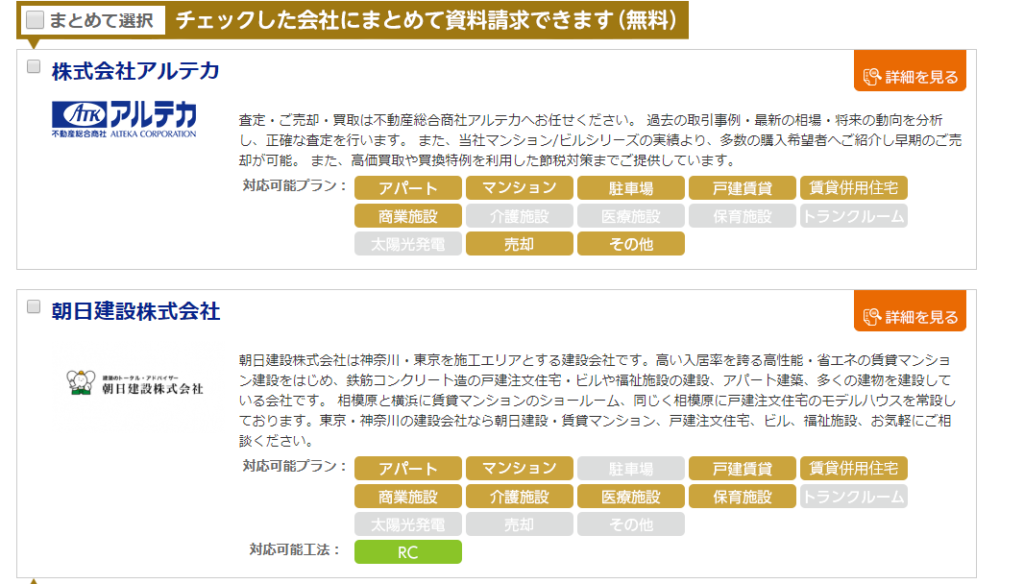
Task: Click the 朝日建設株式会社 company logo
Action: pyautogui.click(x=134, y=382)
